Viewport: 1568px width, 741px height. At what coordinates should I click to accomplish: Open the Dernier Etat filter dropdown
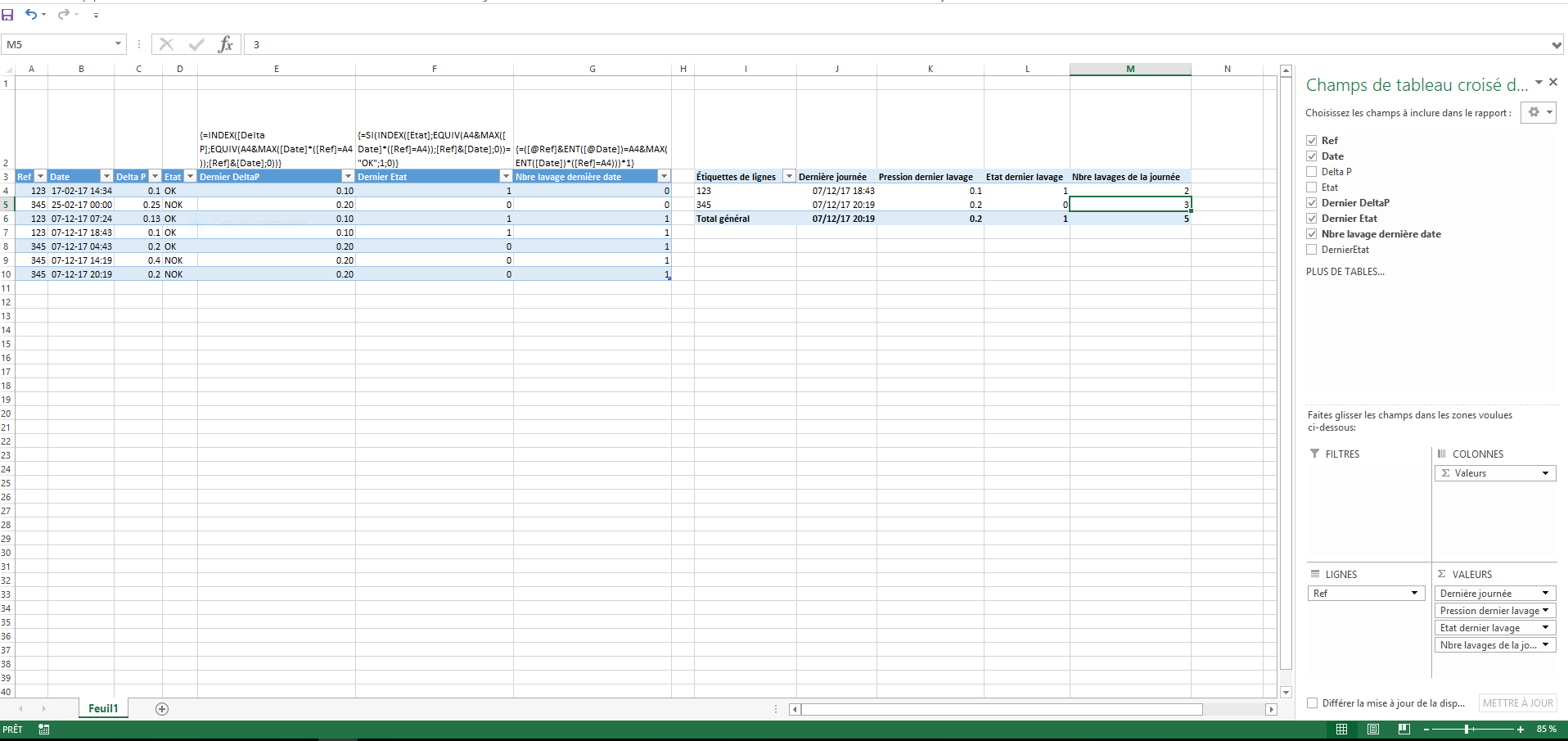tap(506, 177)
